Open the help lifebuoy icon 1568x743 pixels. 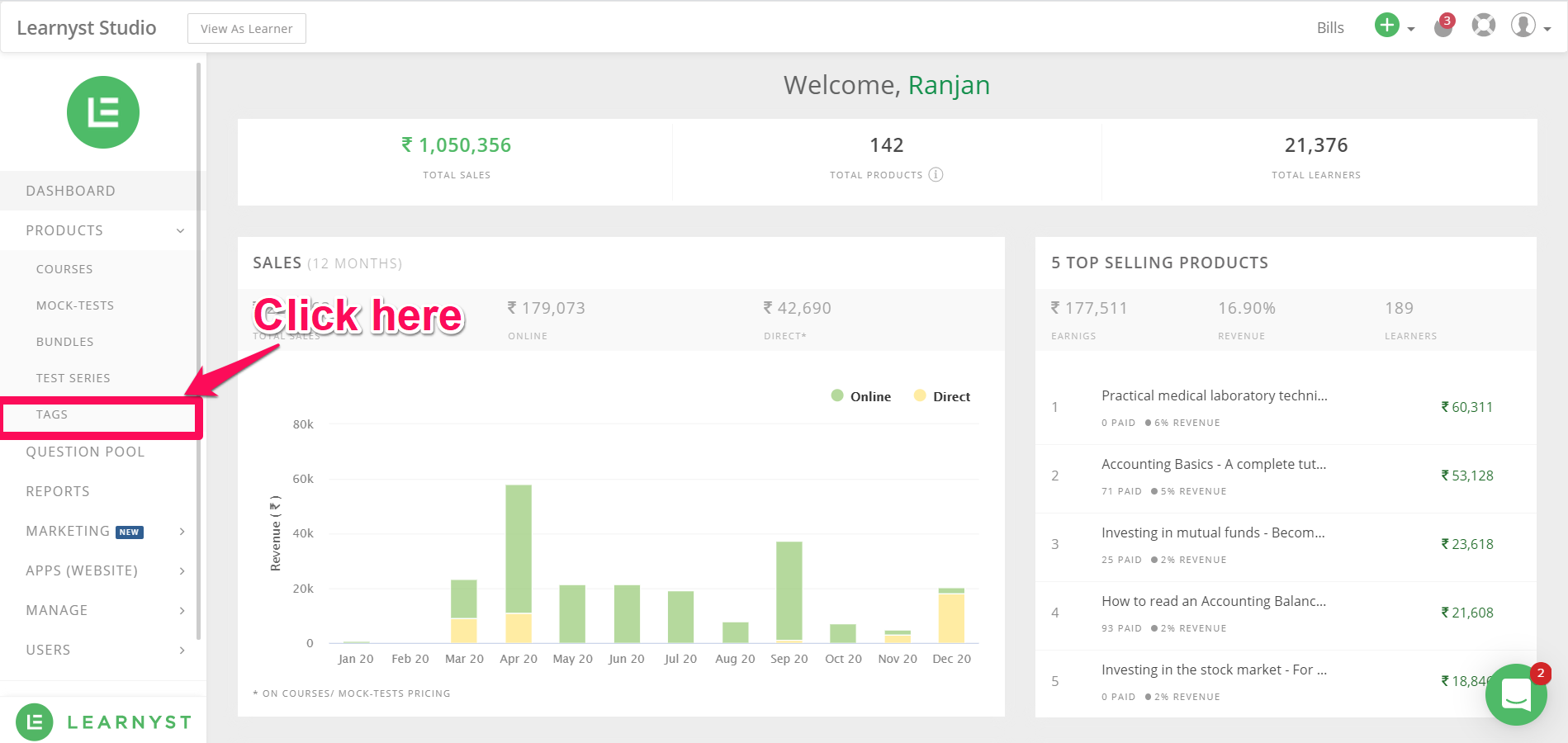tap(1484, 26)
